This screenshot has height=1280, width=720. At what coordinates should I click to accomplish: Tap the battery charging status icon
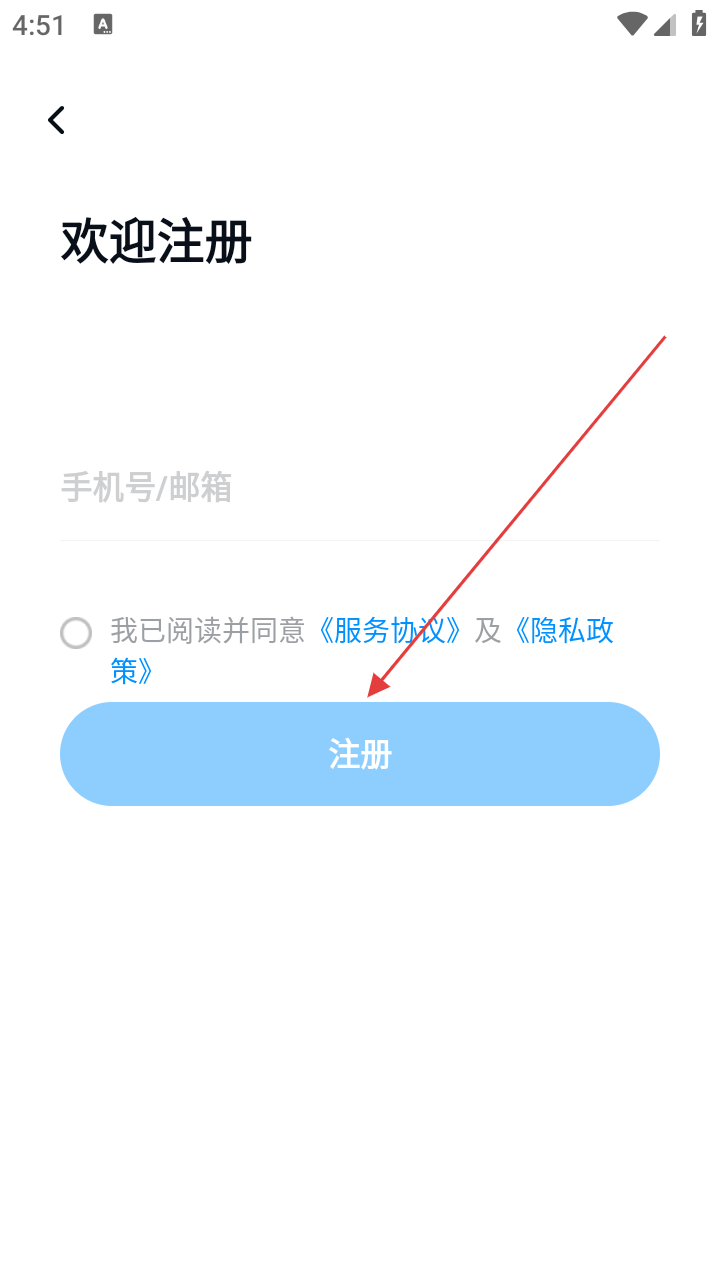pos(699,24)
